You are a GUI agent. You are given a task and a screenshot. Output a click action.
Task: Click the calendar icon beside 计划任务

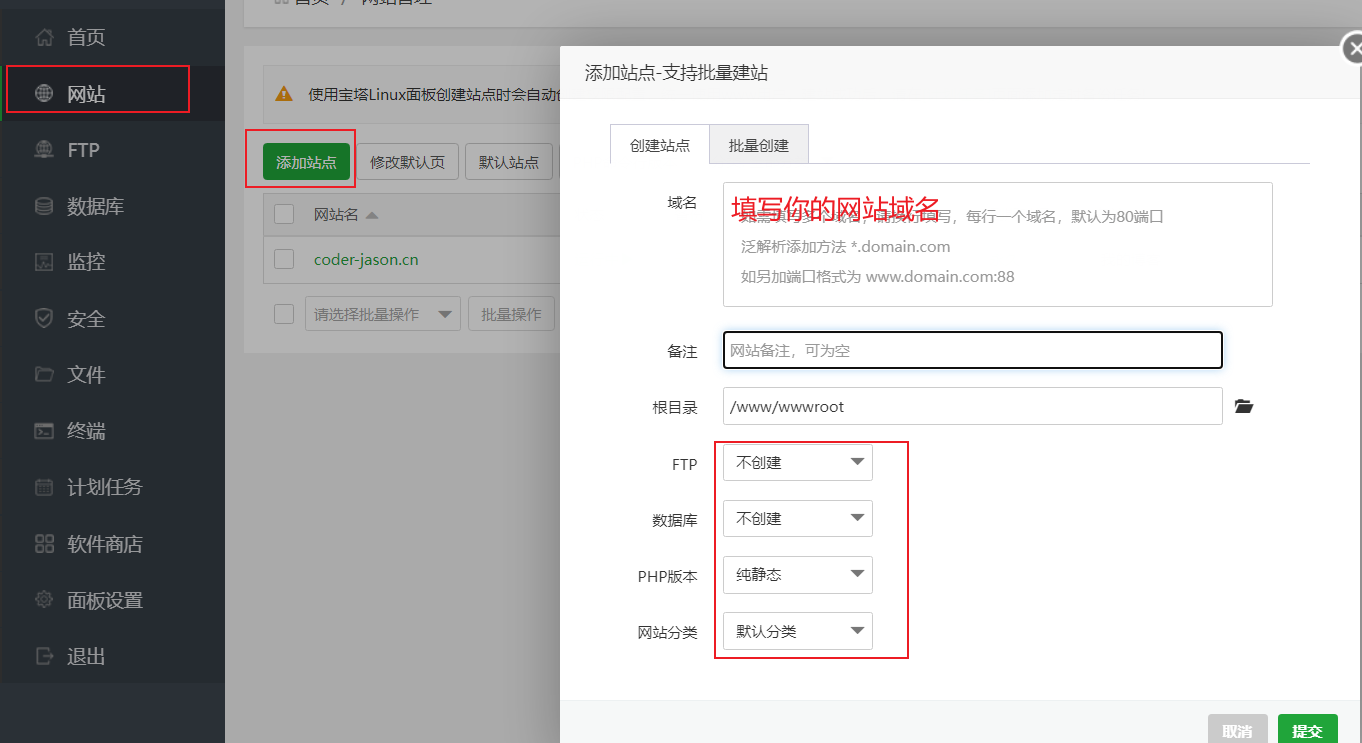(44, 487)
